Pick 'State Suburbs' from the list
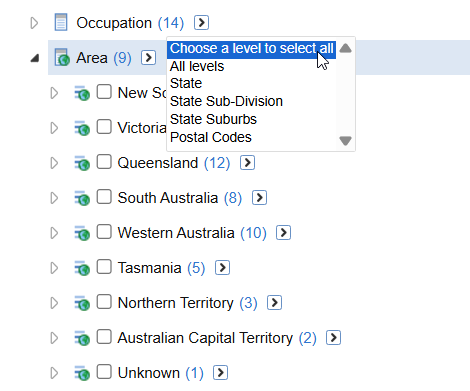The width and height of the screenshot is (470, 391). (x=213, y=119)
